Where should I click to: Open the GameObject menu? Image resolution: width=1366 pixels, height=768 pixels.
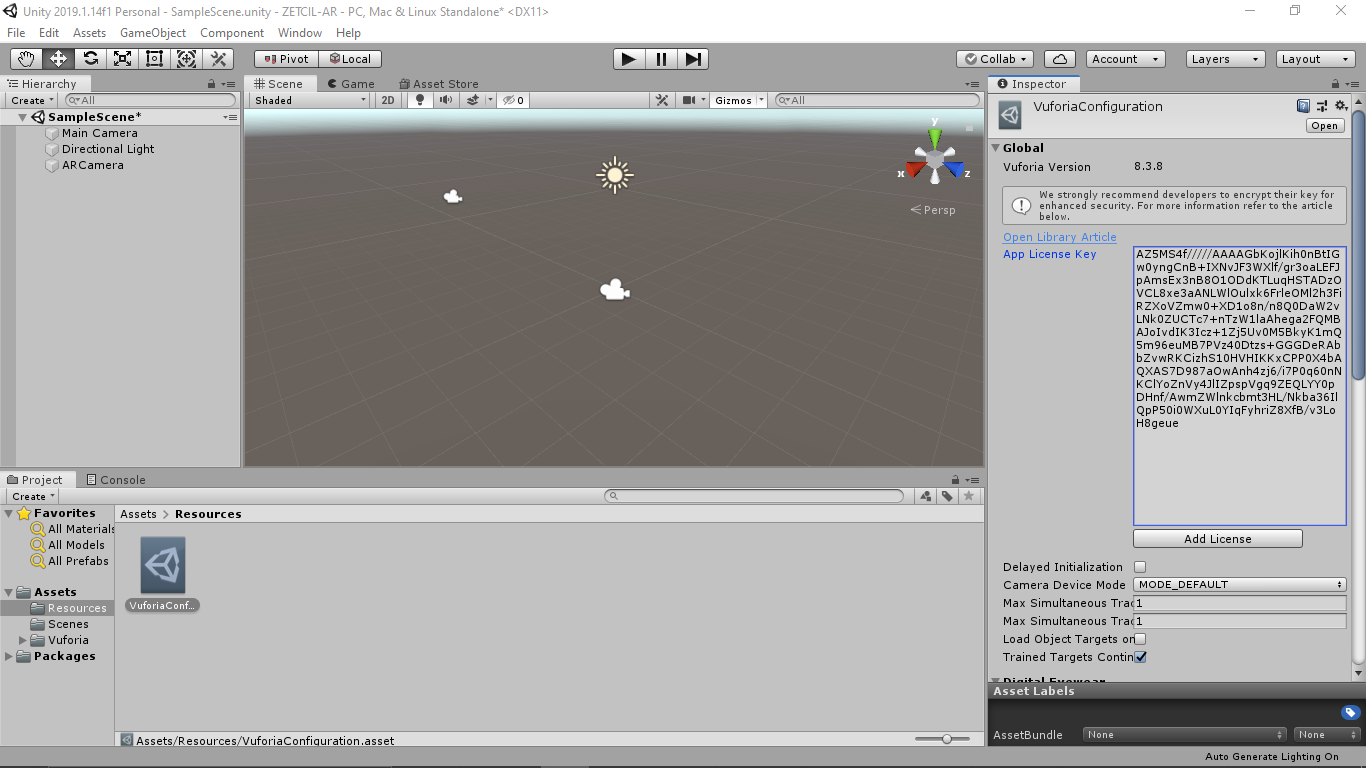point(152,32)
